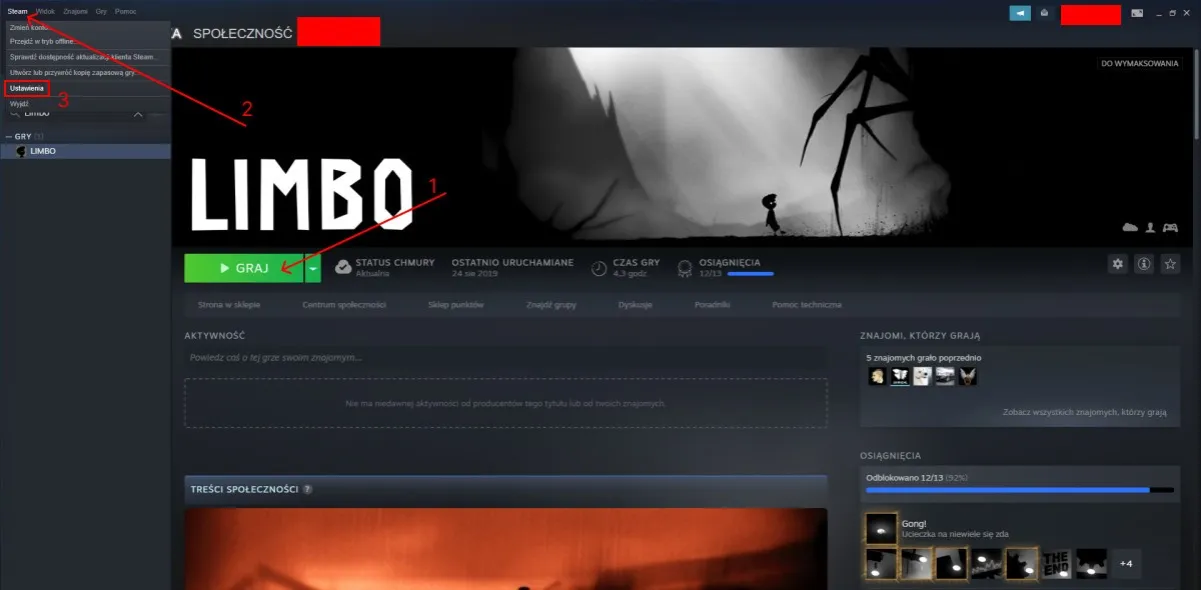Open the Steam menu
Viewport: 1201px width, 590px height.
[x=17, y=11]
